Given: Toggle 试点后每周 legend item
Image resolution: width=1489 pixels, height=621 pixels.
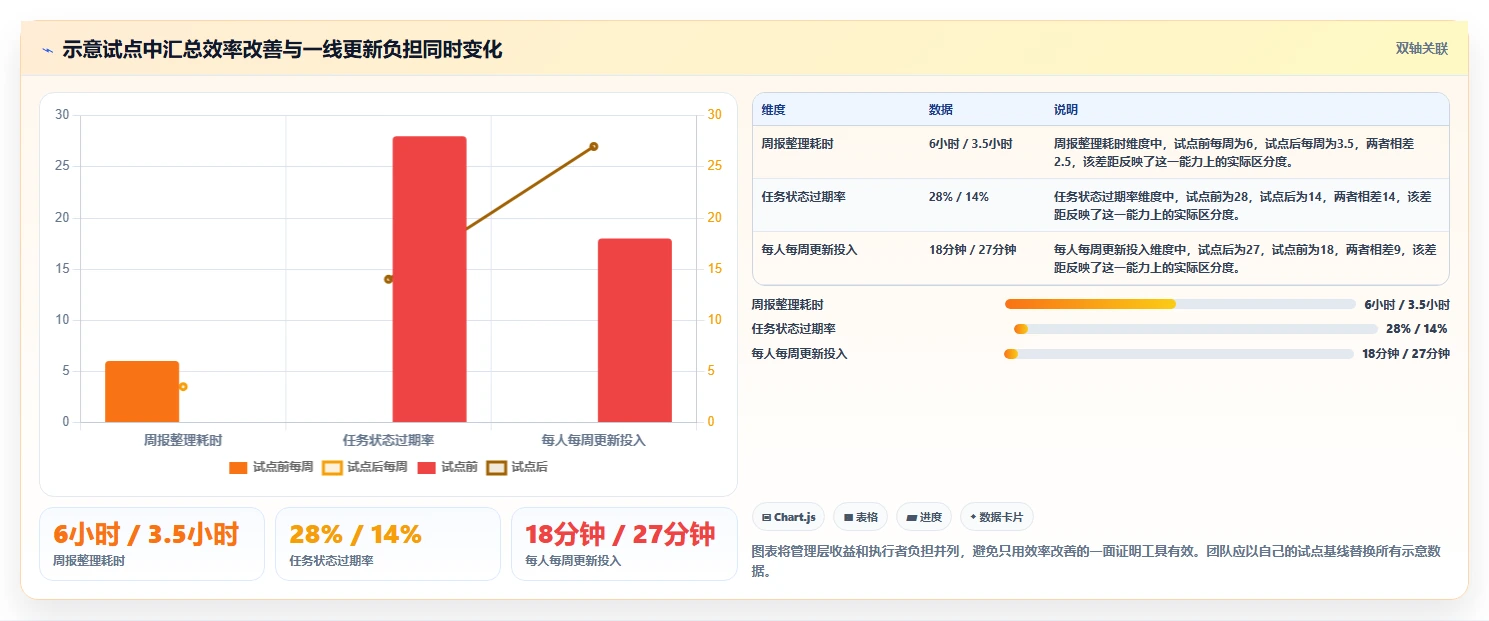Looking at the screenshot, I should click(x=365, y=467).
